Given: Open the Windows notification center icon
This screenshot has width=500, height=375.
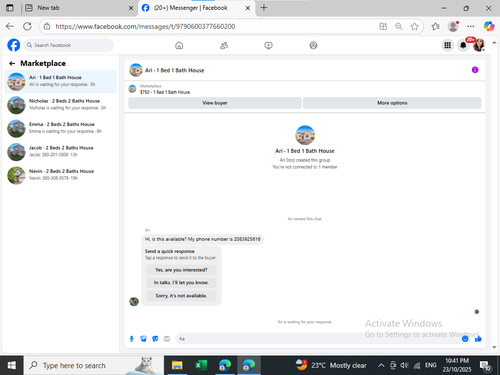Looking at the screenshot, I should click(485, 366).
